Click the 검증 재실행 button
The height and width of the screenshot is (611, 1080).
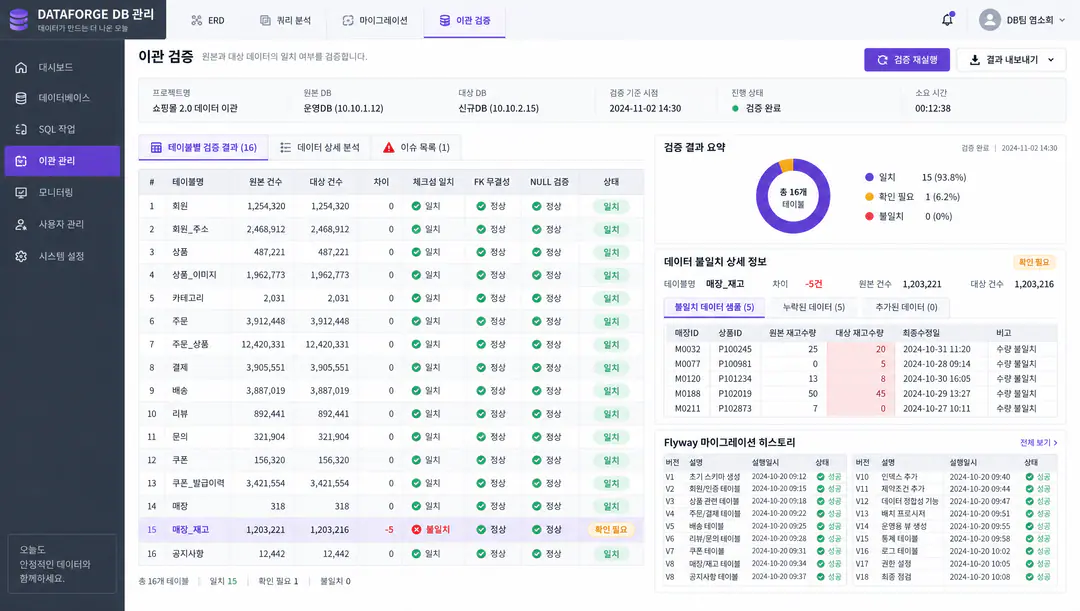tap(907, 60)
